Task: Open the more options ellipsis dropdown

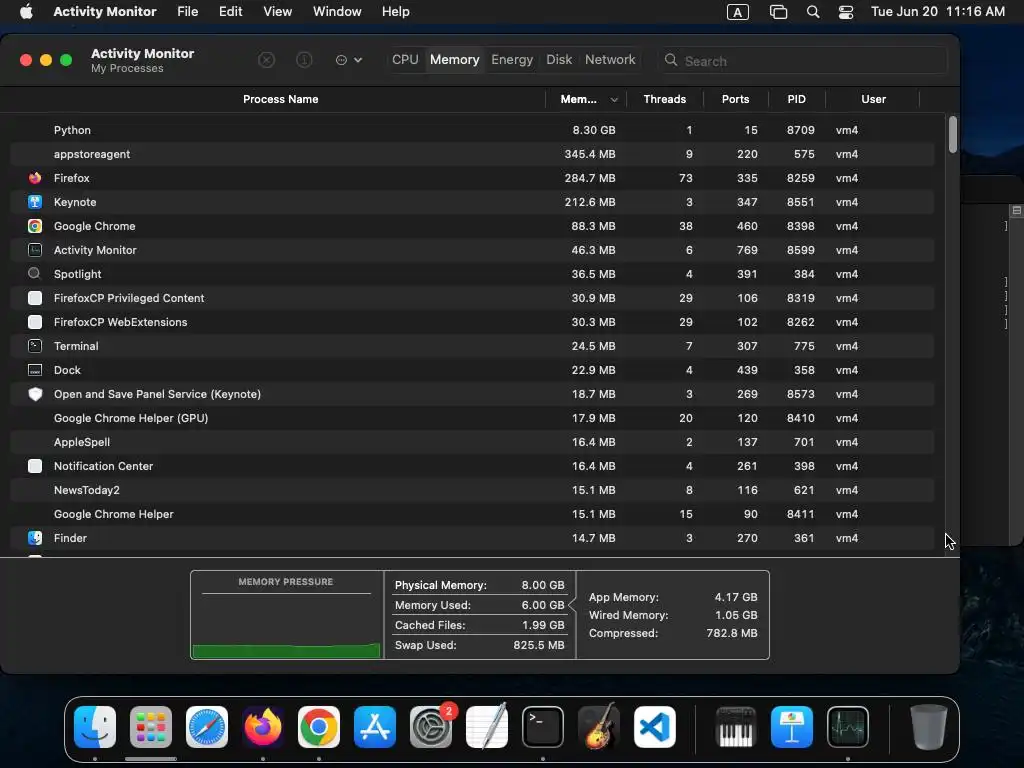Action: coord(349,60)
